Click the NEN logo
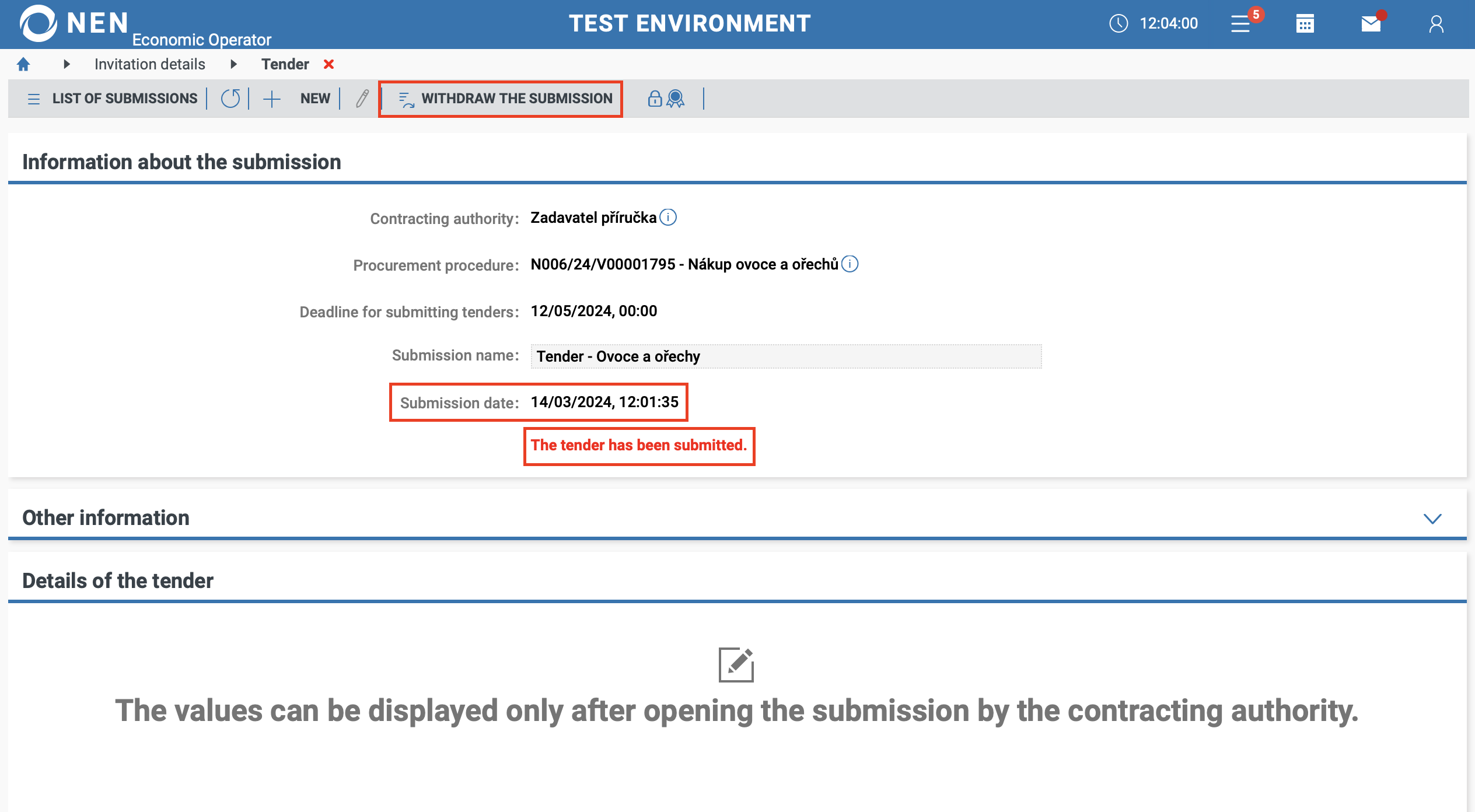The image size is (1475, 812). [x=39, y=23]
